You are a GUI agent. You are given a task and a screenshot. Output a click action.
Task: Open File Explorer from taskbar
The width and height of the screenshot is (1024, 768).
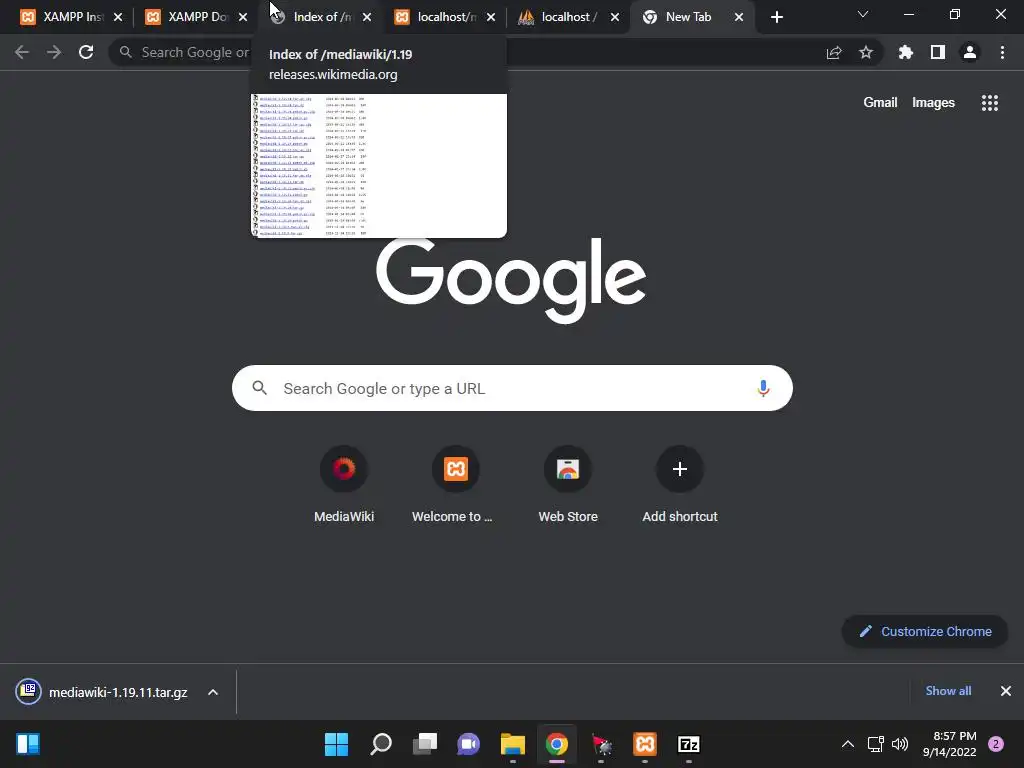[x=513, y=744]
